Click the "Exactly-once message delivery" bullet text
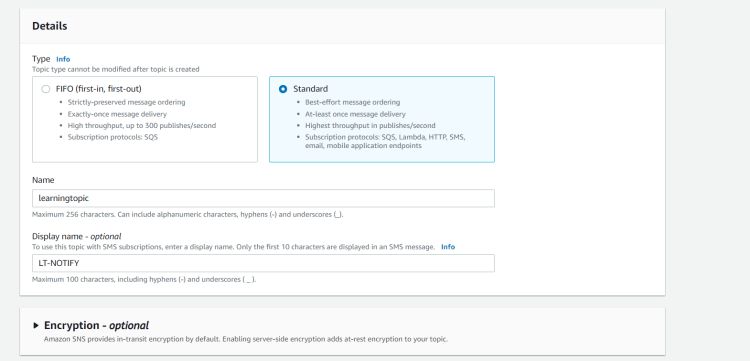 point(117,114)
